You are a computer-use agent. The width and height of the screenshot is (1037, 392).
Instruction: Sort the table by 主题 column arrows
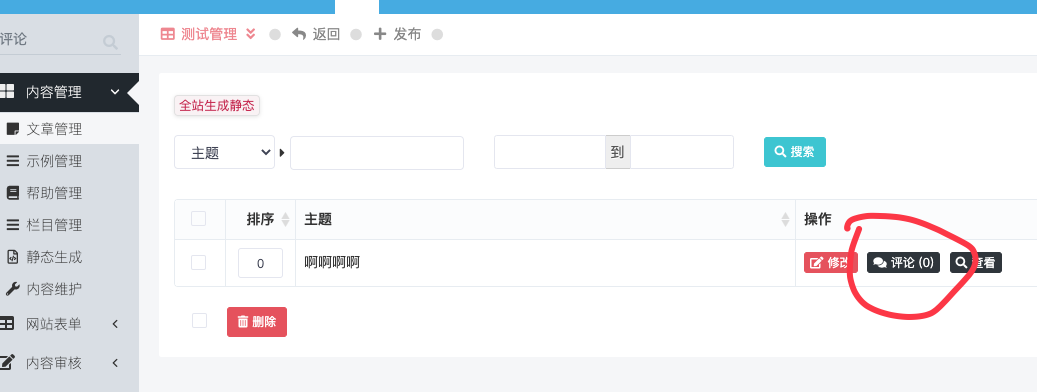785,219
